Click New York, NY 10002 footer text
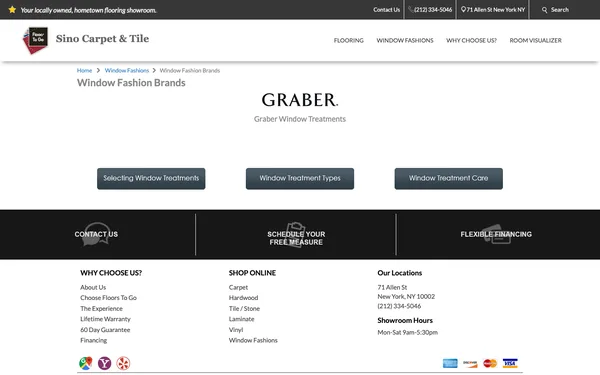 (406, 297)
